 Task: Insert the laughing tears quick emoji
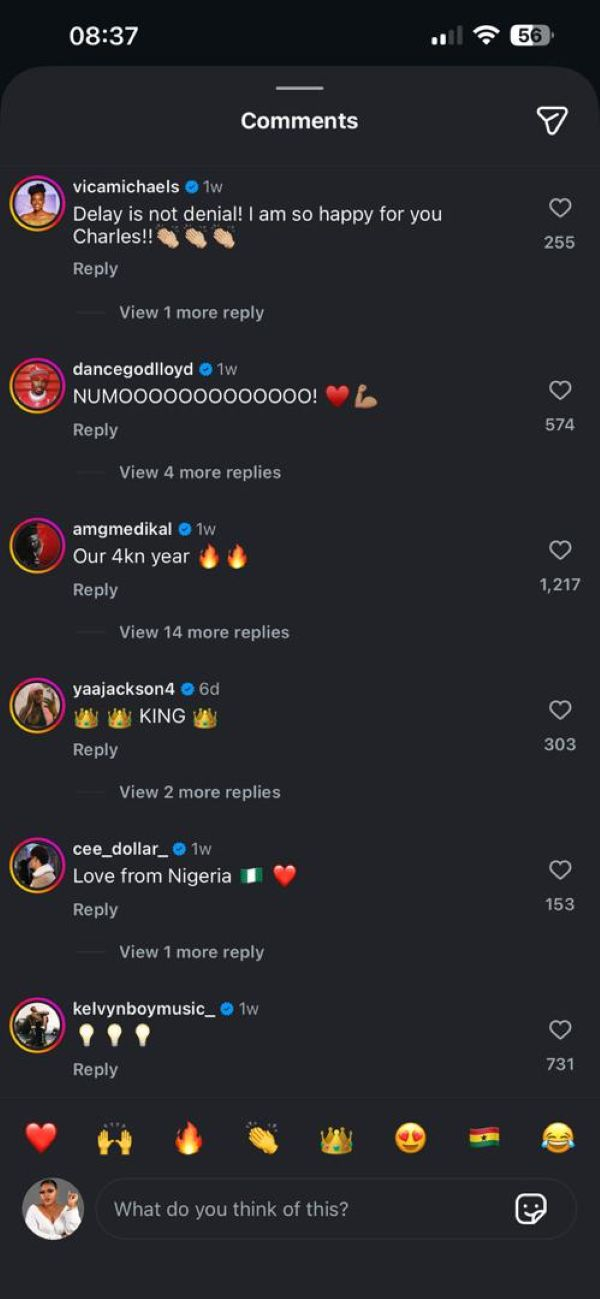557,1138
